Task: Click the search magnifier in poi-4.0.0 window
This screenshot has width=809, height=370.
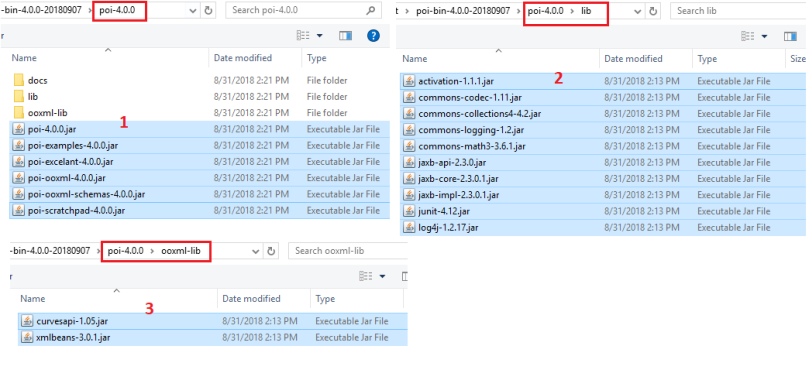Action: (x=370, y=10)
